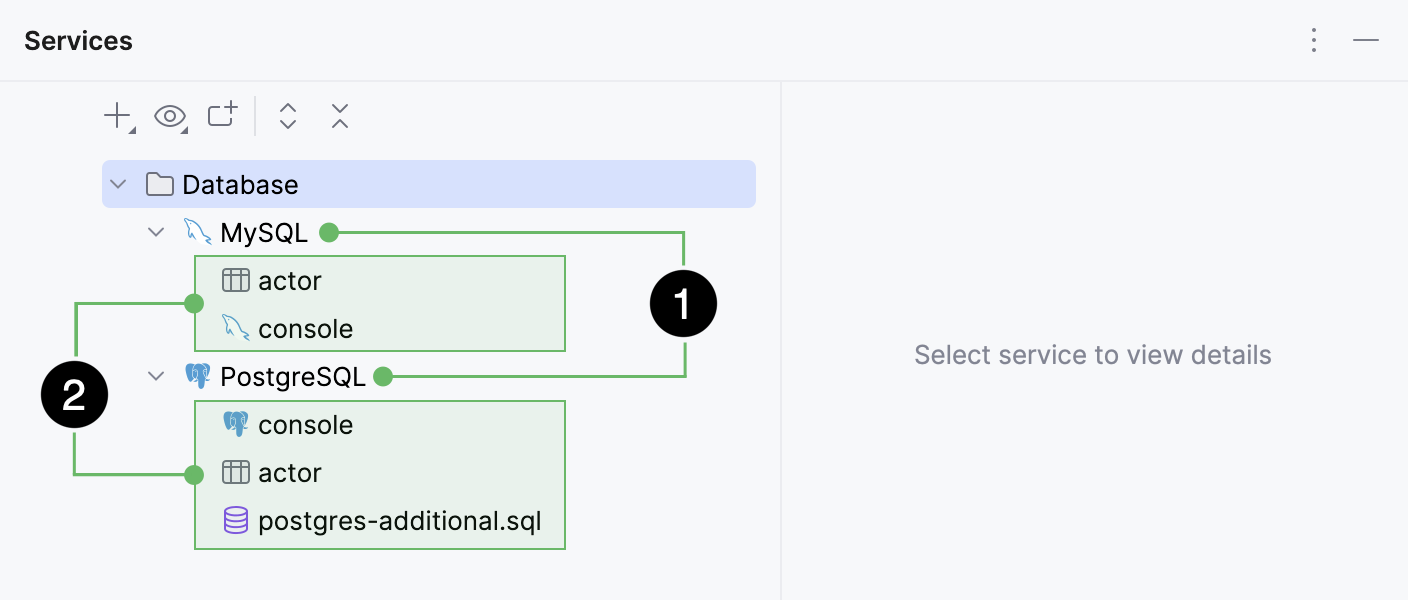Collapse all nodes with the collapse-all button
The width and height of the screenshot is (1408, 600).
tap(339, 117)
